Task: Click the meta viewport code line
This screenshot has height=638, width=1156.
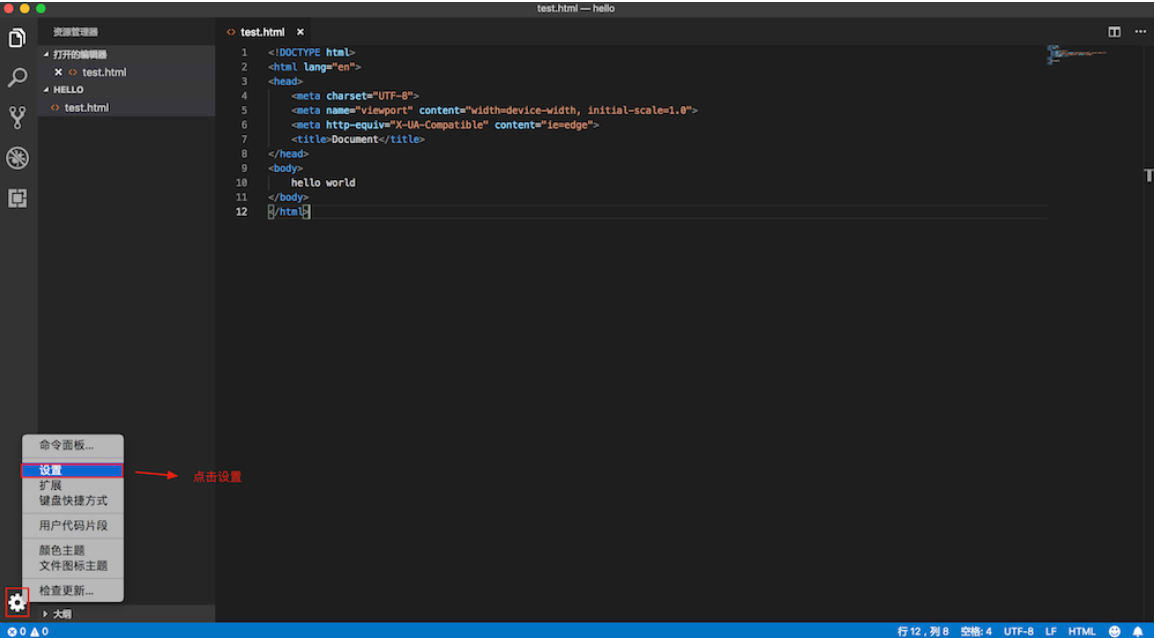Action: 494,110
